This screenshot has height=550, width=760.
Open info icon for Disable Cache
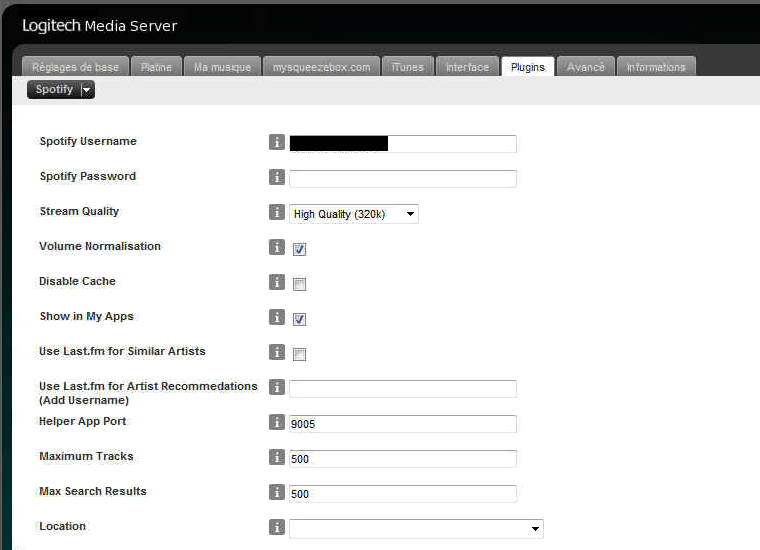point(277,282)
